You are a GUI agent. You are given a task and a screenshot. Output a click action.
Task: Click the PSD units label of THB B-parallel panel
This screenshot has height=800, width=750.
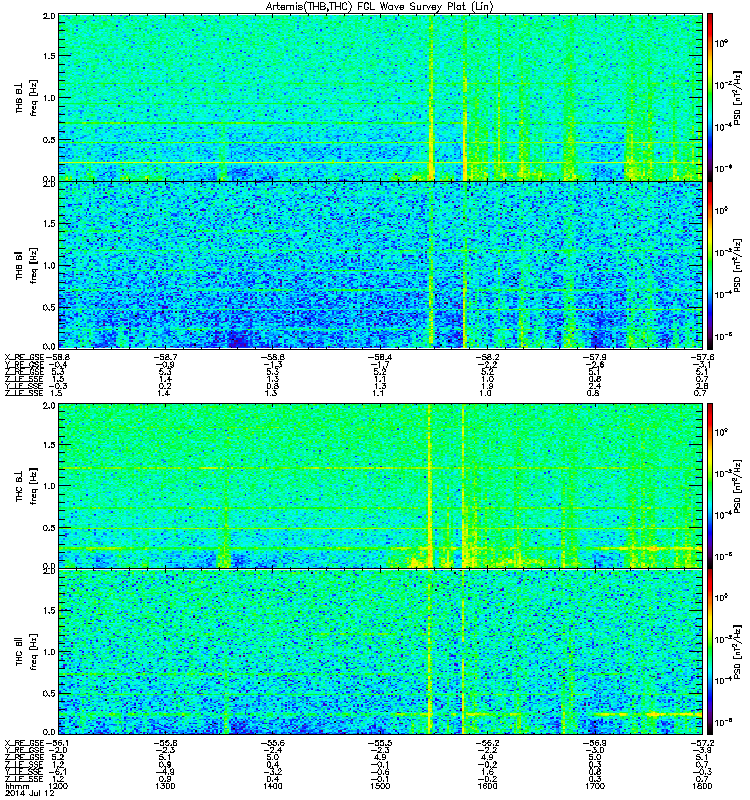[x=737, y=265]
